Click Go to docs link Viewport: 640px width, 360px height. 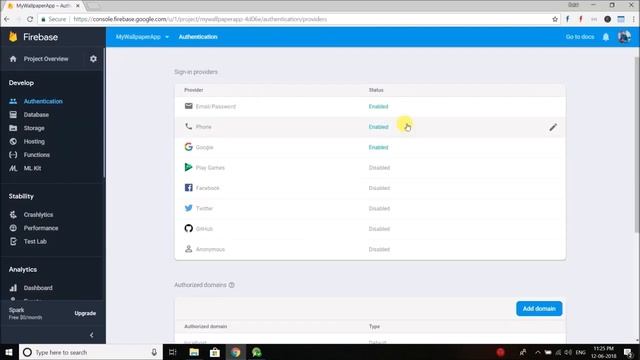coord(580,37)
